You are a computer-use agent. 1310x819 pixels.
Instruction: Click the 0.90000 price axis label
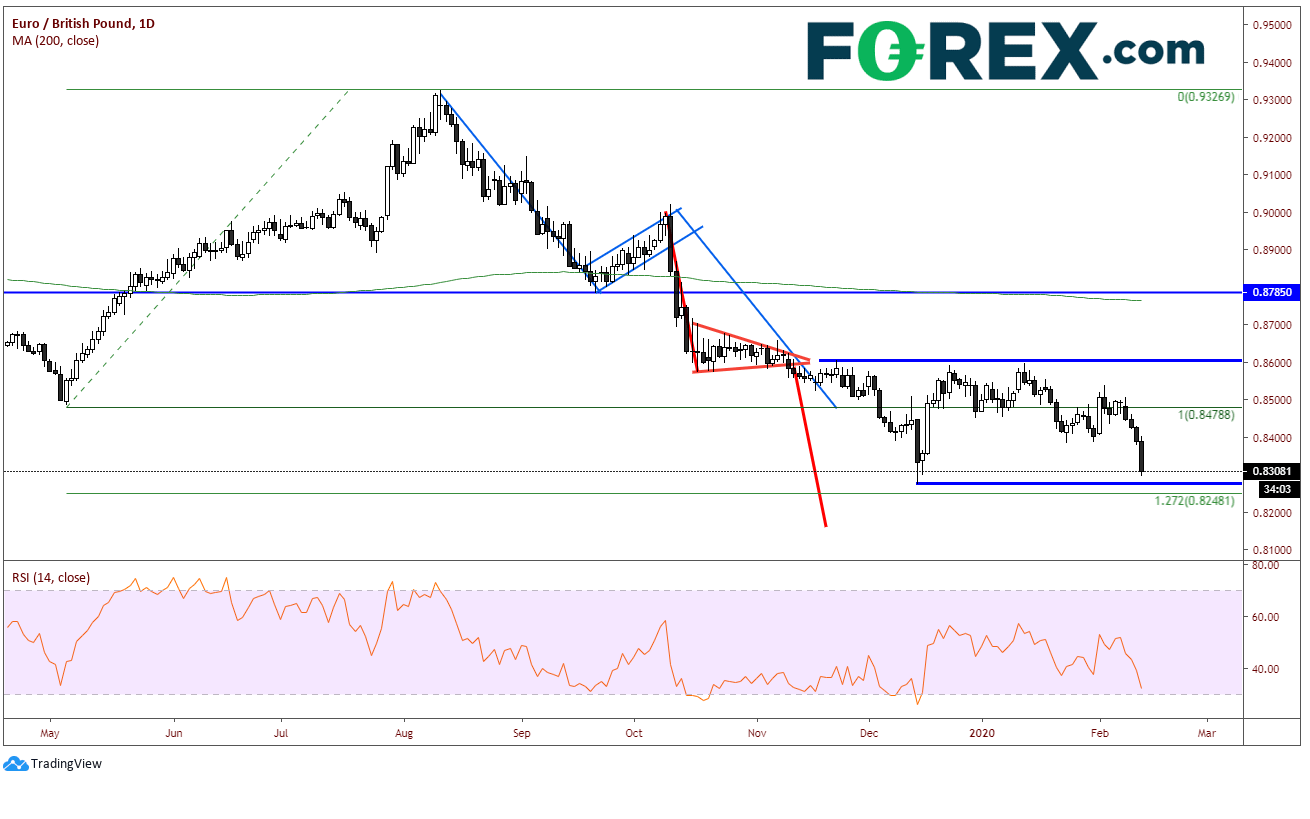(1272, 213)
